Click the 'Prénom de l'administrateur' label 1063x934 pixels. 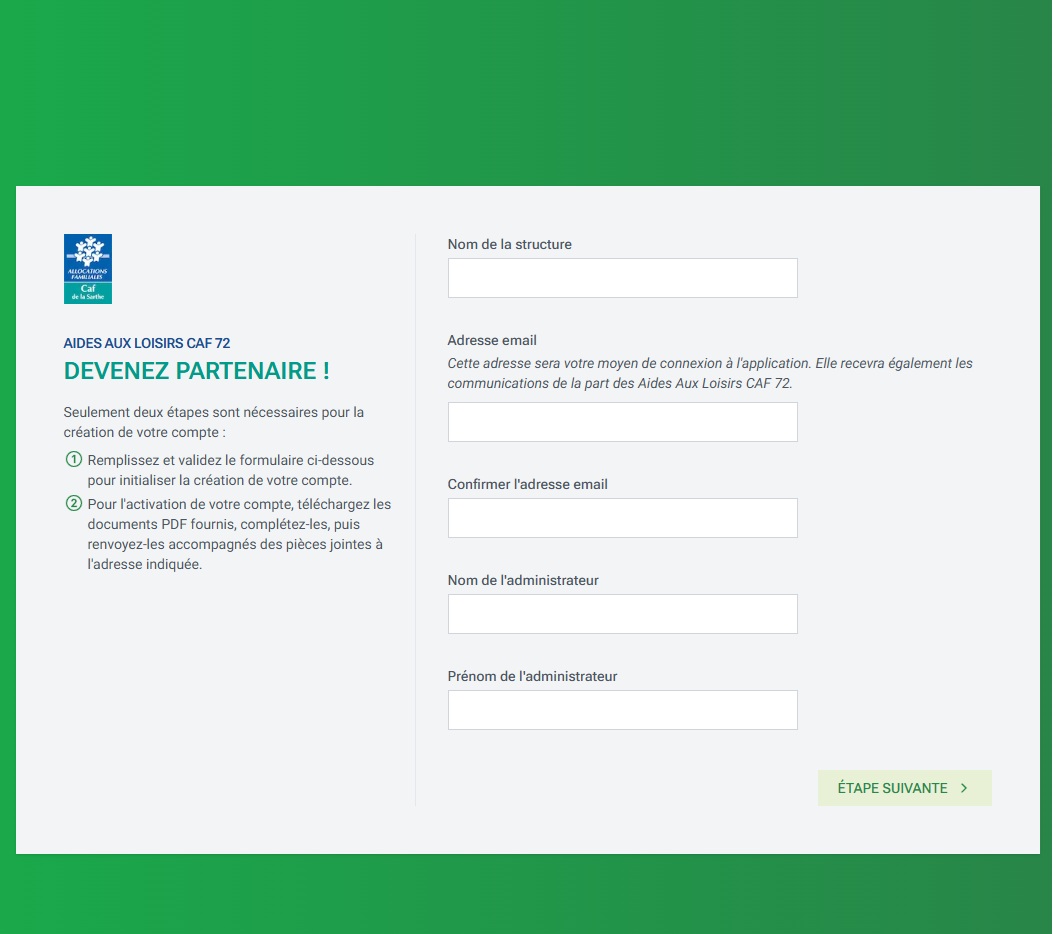tap(532, 676)
